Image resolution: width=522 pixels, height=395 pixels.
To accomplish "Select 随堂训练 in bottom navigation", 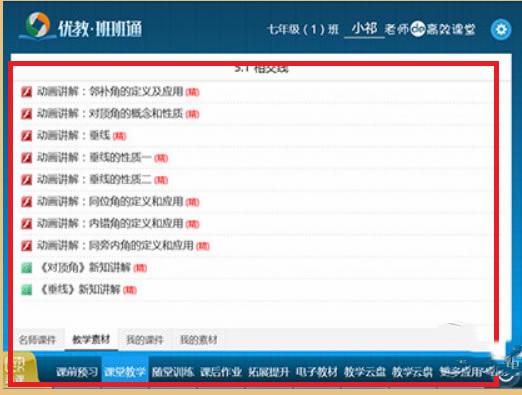I will tap(173, 372).
